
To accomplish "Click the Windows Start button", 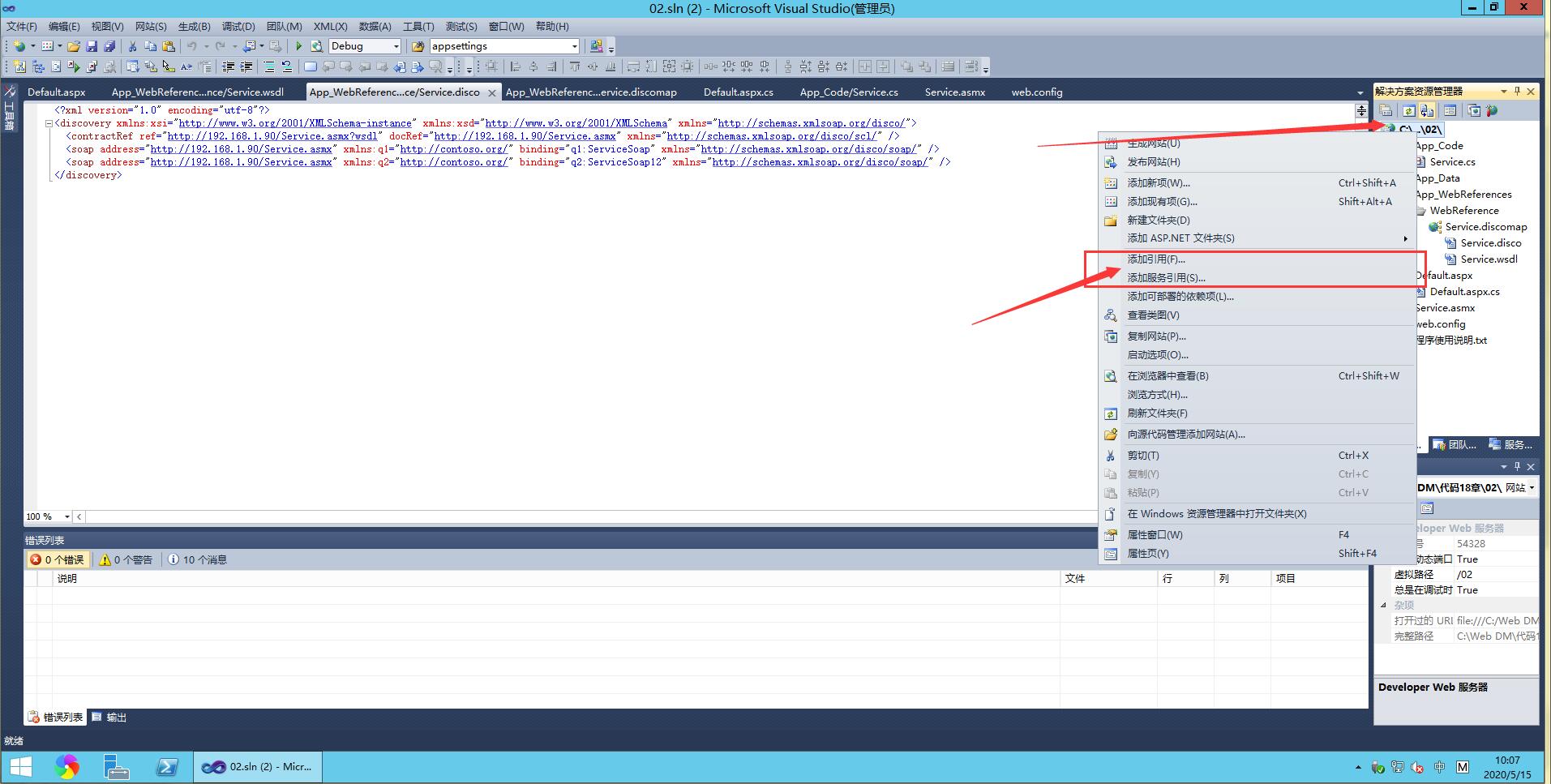I will [x=20, y=767].
